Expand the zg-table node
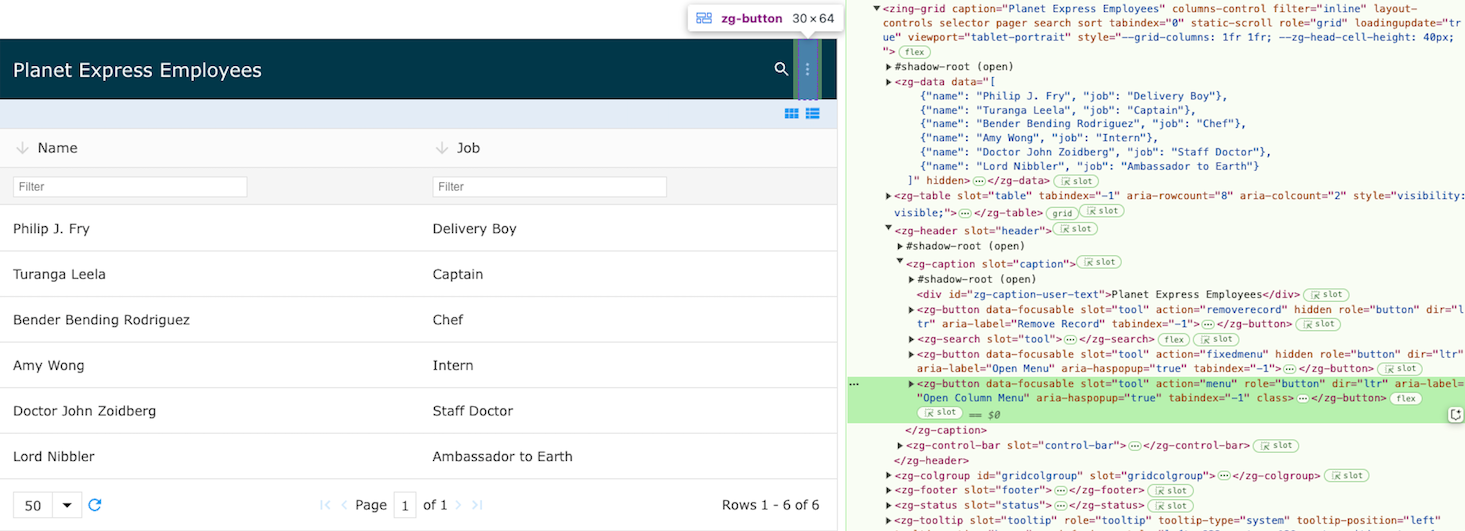Image resolution: width=1465 pixels, height=531 pixels. [x=889, y=196]
